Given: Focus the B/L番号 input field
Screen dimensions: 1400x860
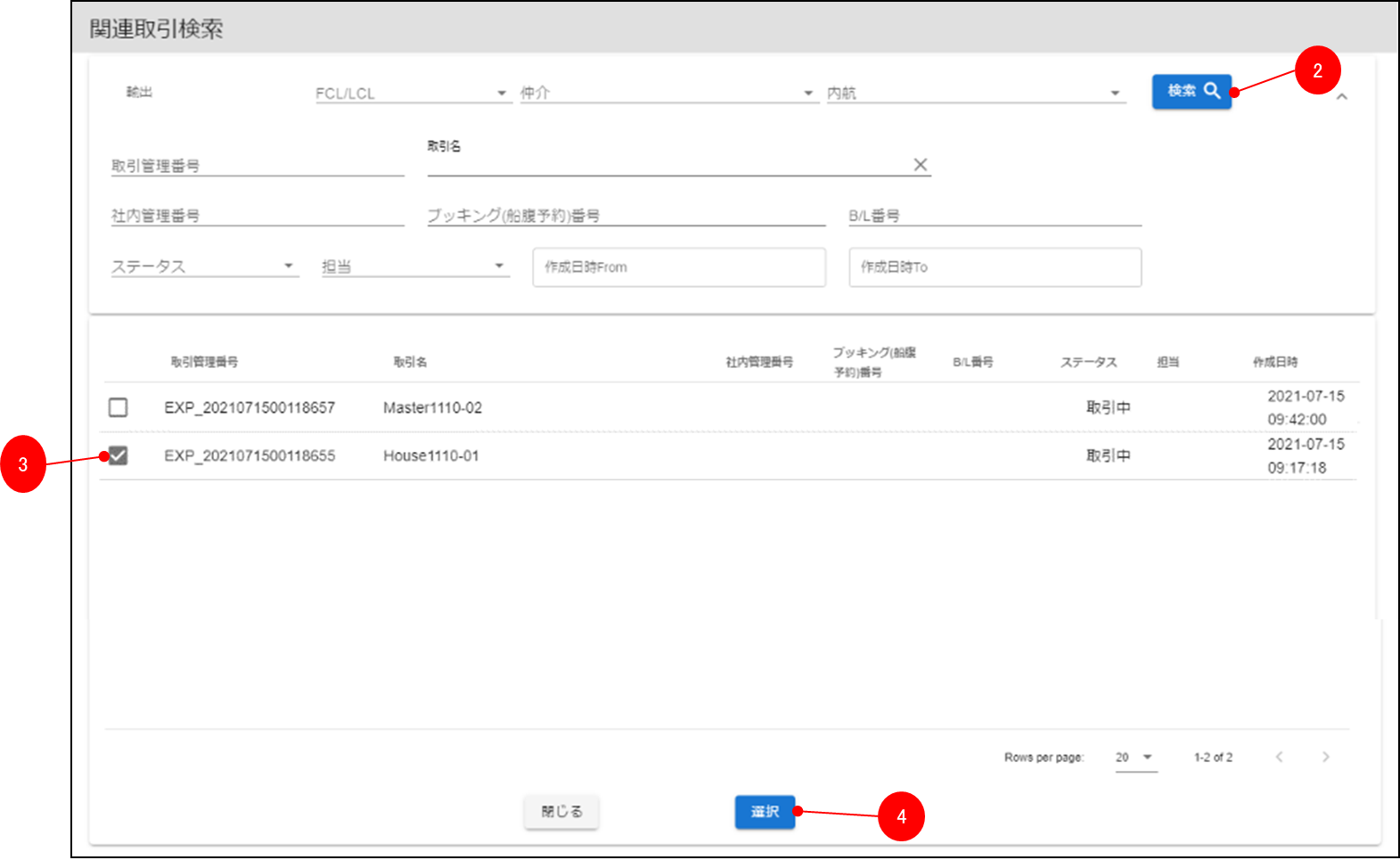Looking at the screenshot, I should (x=995, y=216).
